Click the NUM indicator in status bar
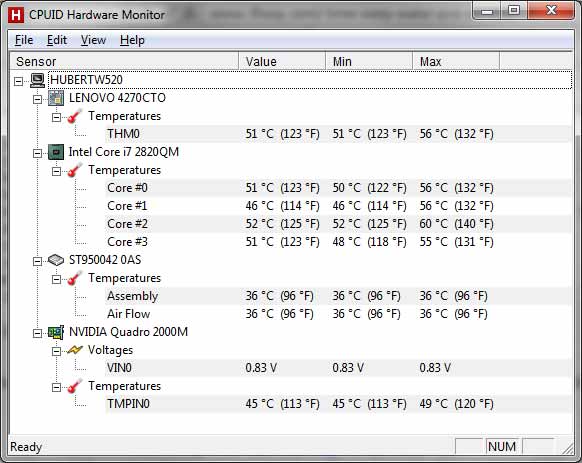 point(502,447)
